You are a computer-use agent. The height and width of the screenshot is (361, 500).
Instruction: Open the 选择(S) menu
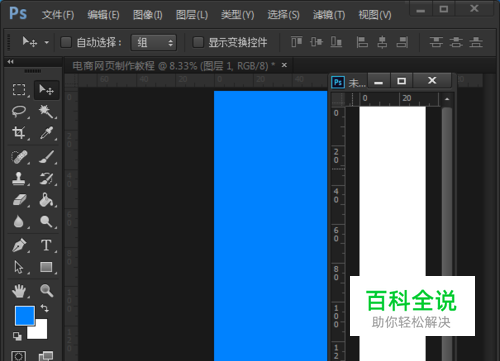(x=283, y=15)
